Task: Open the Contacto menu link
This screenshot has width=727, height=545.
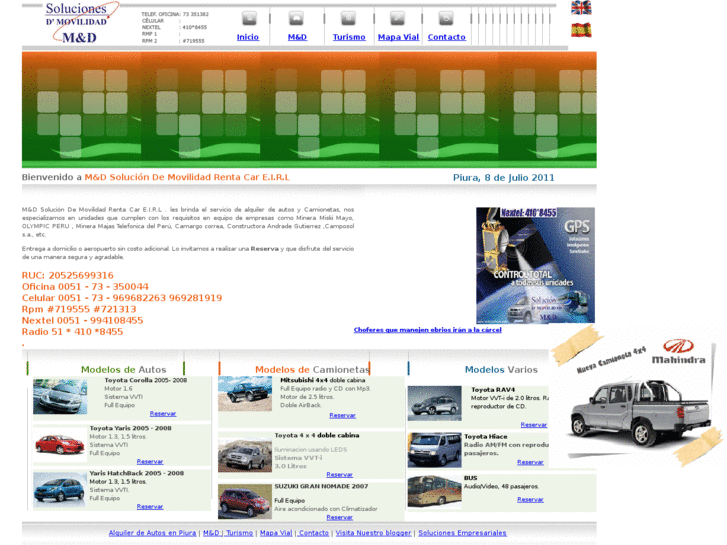Action: [x=446, y=37]
